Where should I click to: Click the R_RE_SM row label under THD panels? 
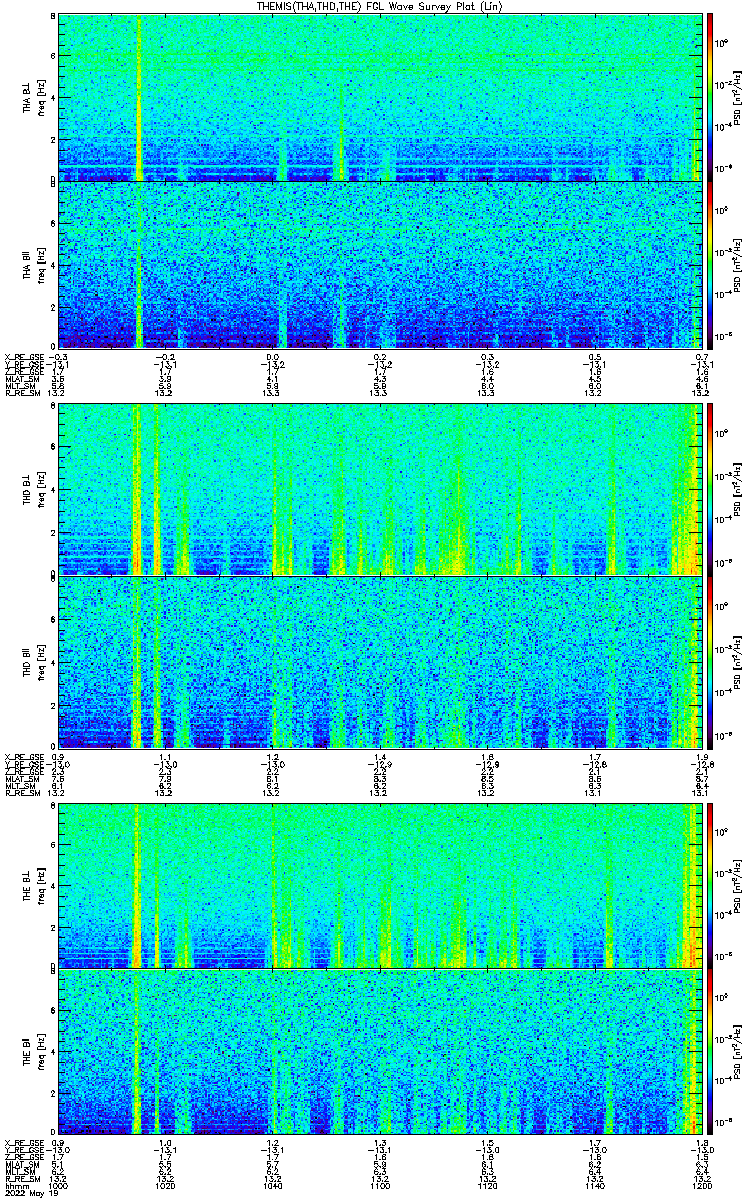[x=21, y=792]
